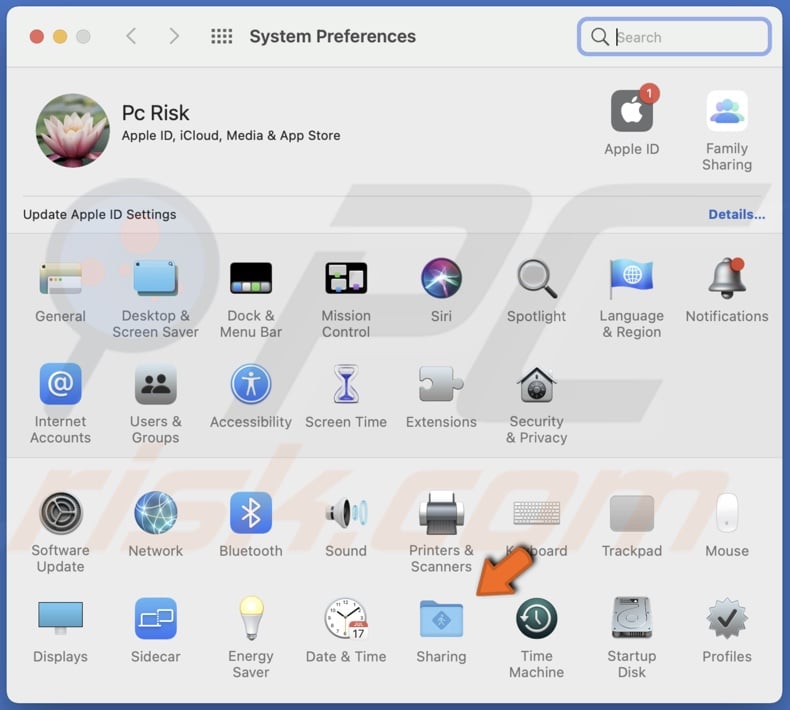Open Apple ID settings with badge
The height and width of the screenshot is (710, 790).
[632, 112]
